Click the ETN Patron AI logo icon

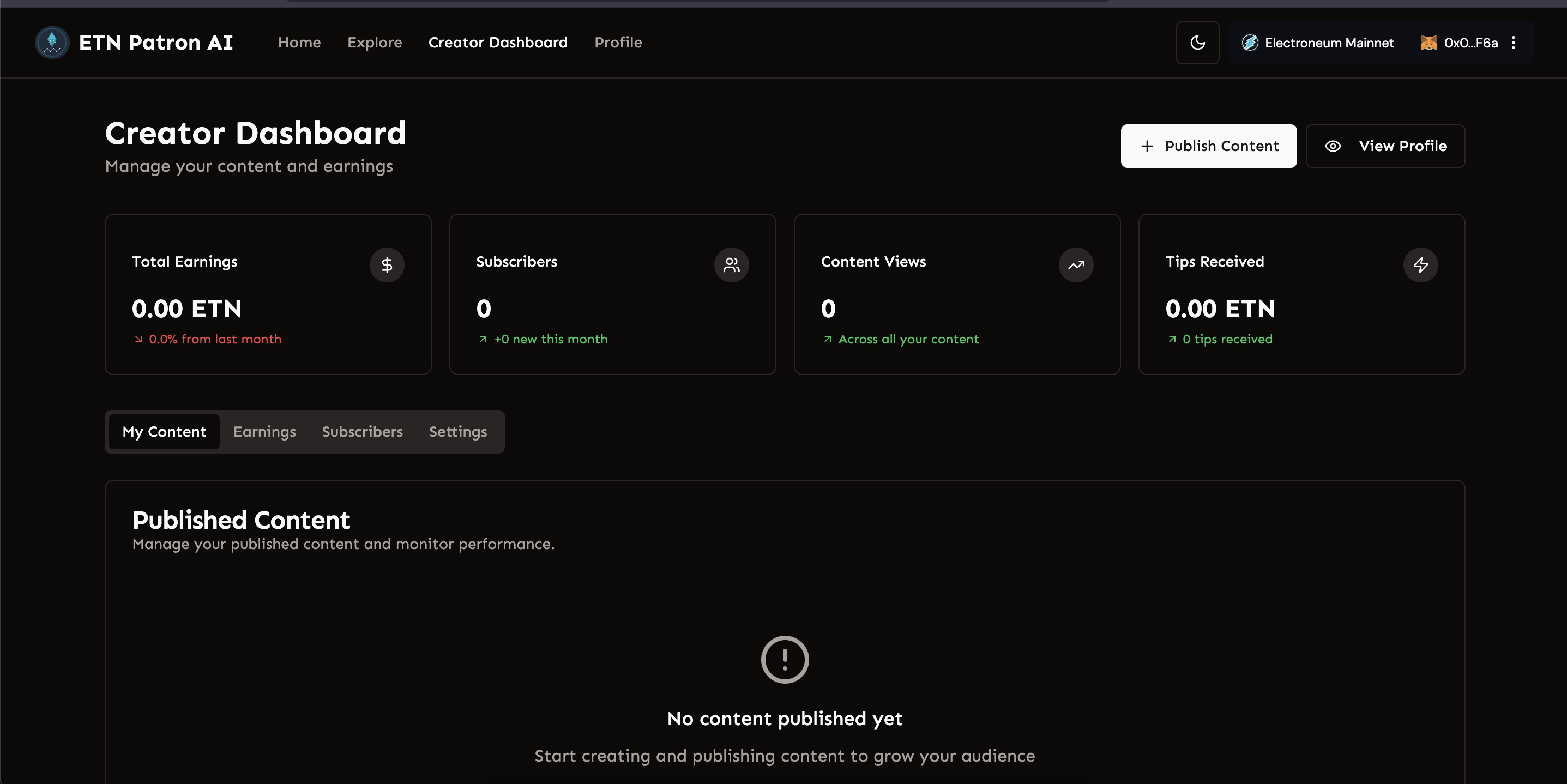click(x=52, y=43)
